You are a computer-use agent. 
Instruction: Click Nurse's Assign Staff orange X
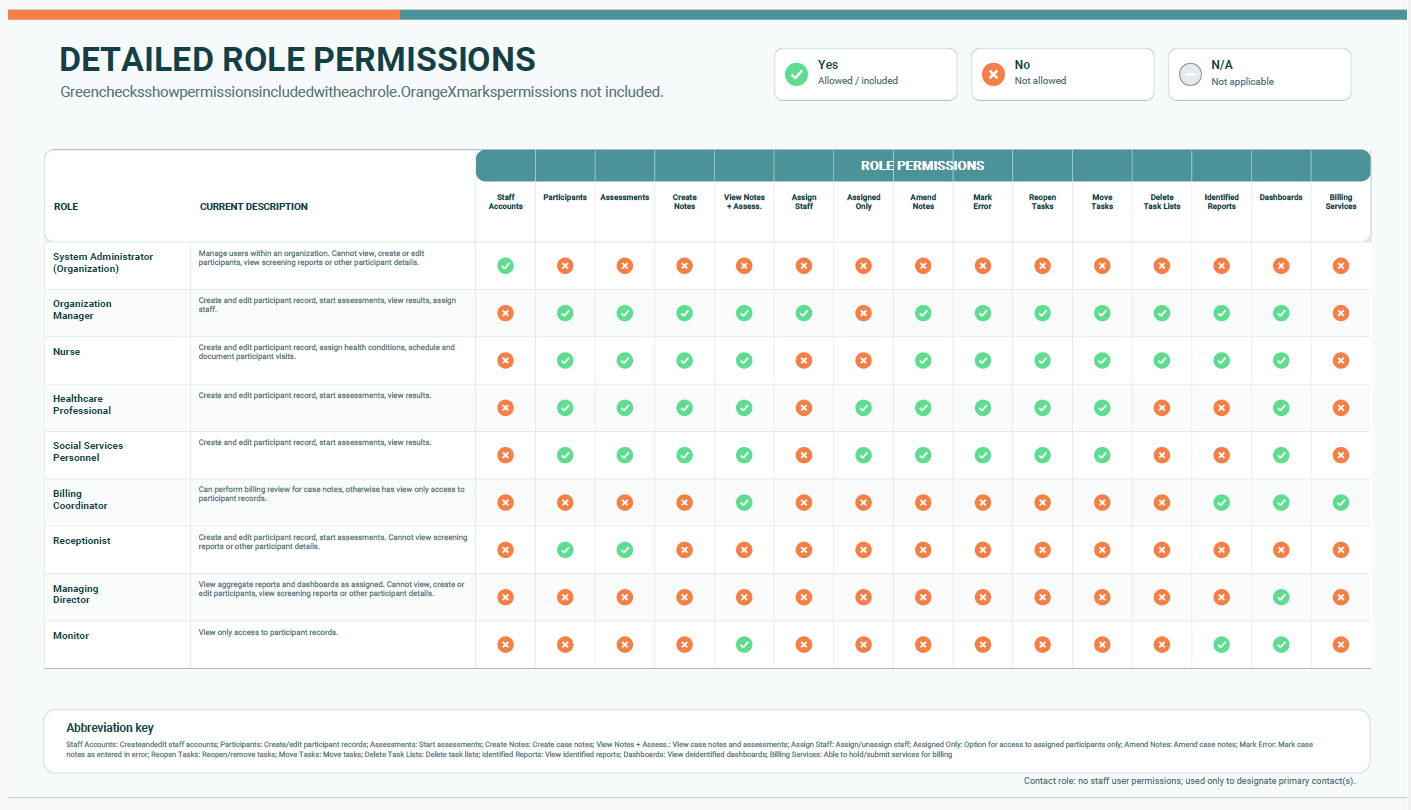click(x=804, y=360)
